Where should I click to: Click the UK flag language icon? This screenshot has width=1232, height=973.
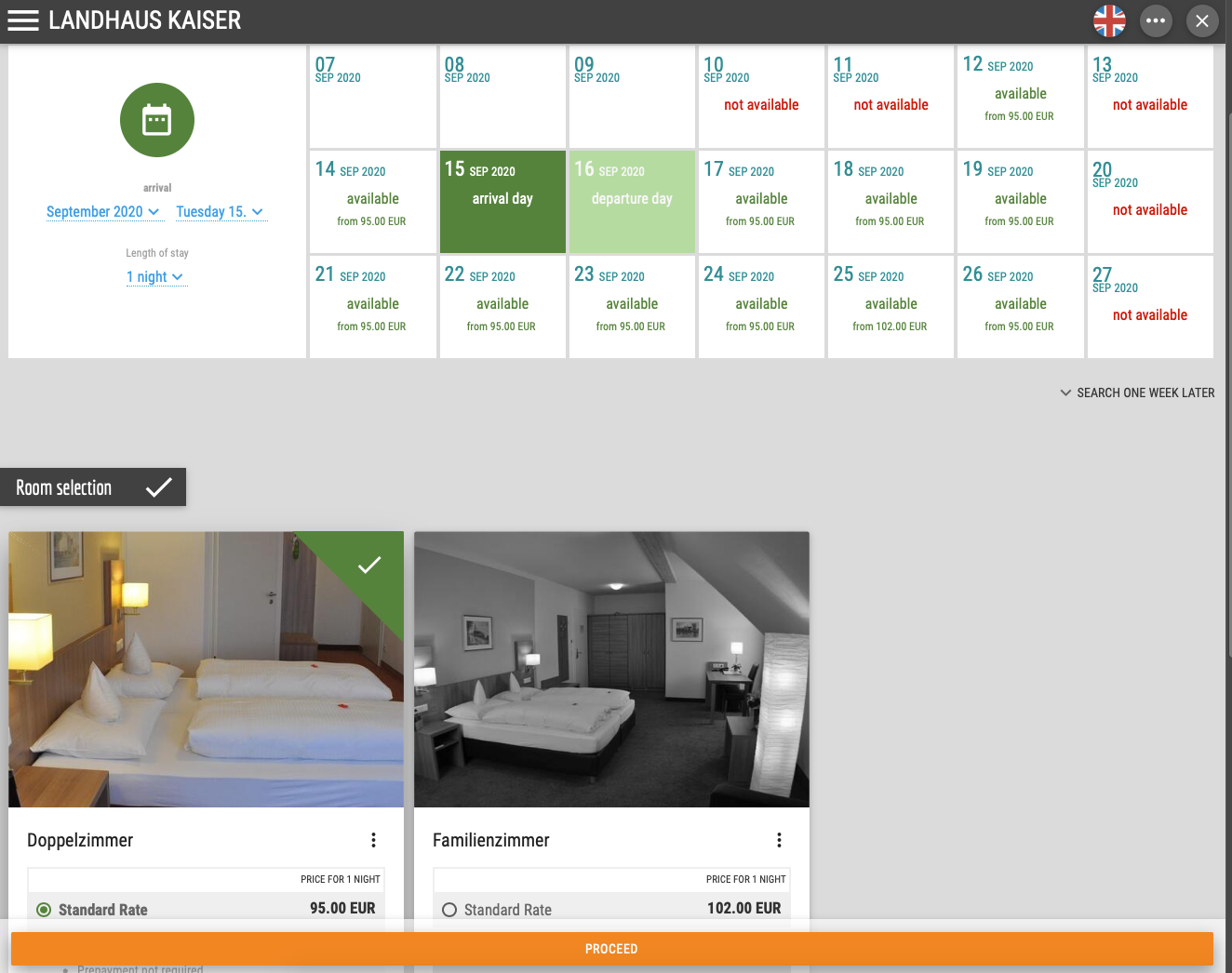pos(1109,20)
